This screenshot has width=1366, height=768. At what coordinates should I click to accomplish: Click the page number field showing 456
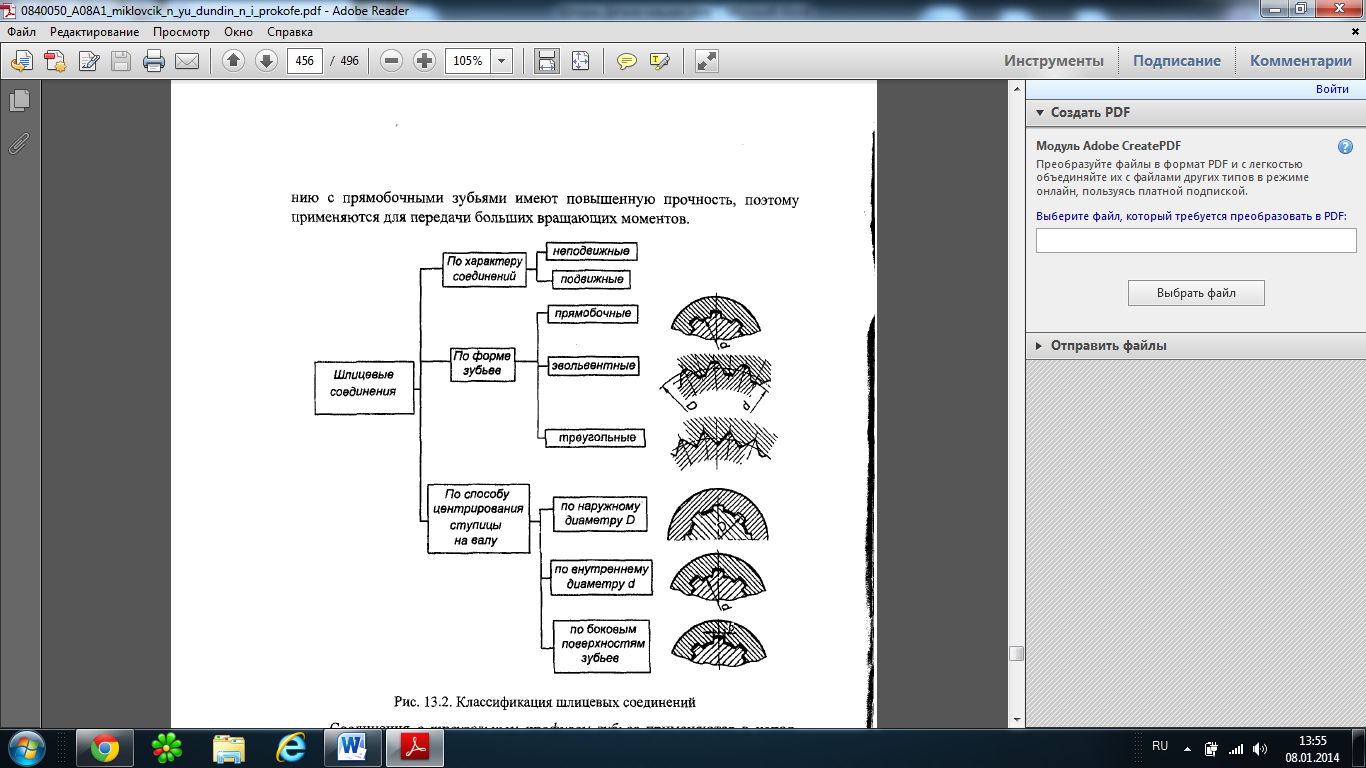pyautogui.click(x=305, y=61)
